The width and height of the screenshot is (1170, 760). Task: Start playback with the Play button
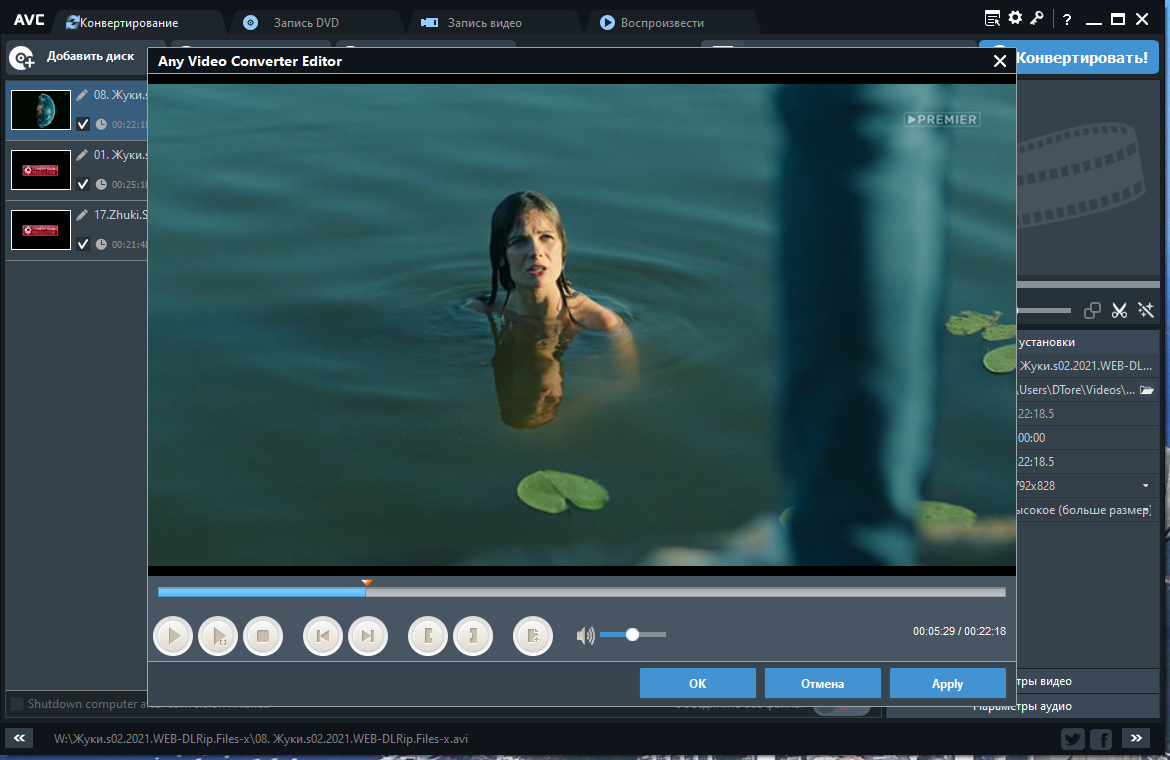click(173, 636)
